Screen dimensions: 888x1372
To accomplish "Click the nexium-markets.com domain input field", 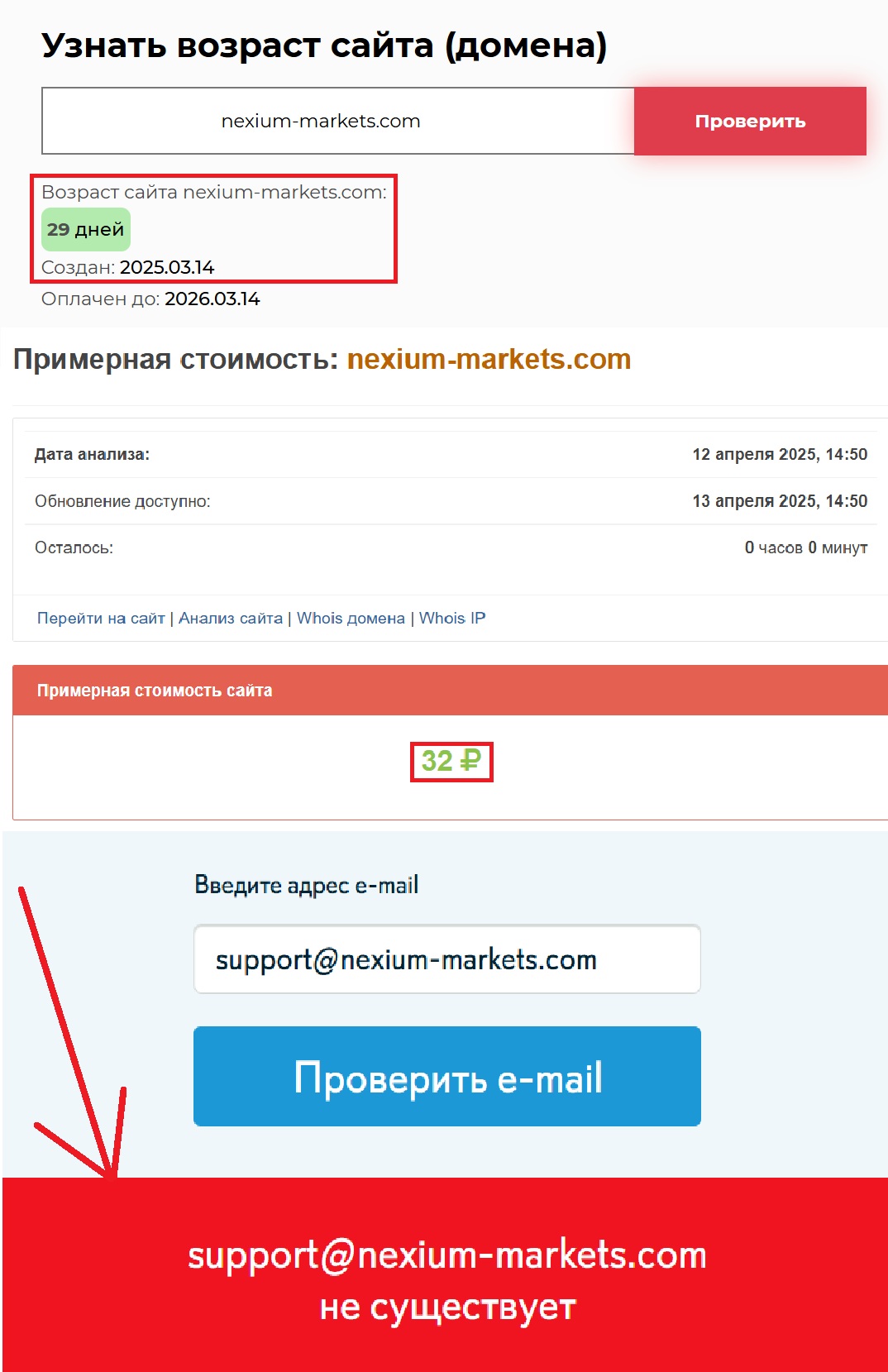I will pos(337,121).
